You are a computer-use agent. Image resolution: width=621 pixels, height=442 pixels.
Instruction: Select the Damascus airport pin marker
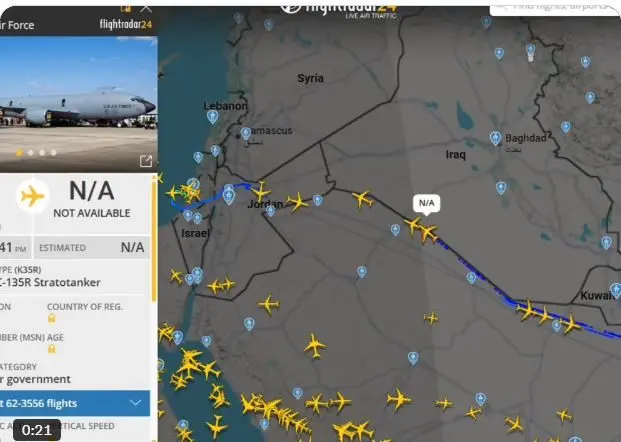click(246, 133)
